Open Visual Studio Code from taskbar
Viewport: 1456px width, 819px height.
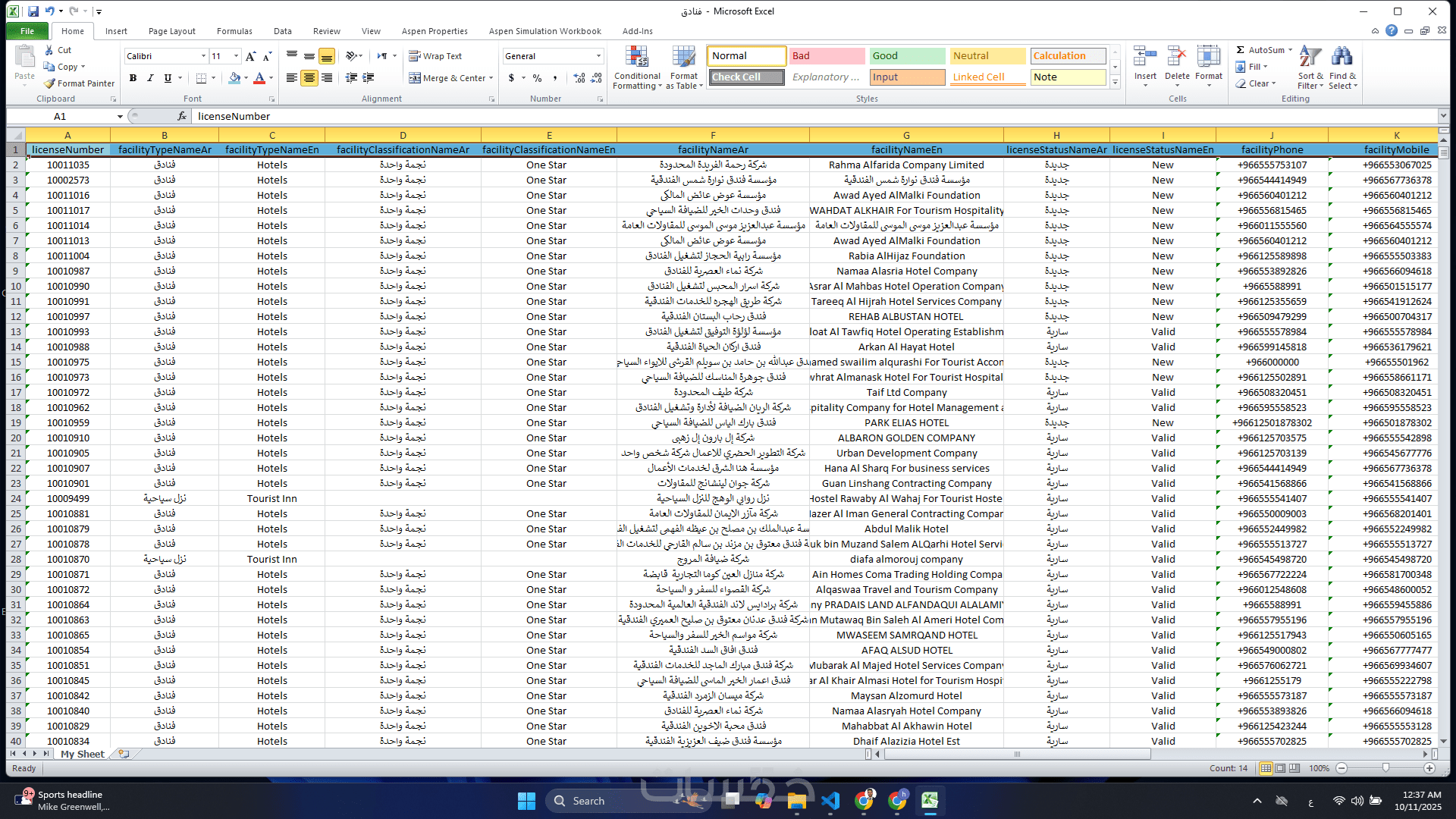pos(830,801)
